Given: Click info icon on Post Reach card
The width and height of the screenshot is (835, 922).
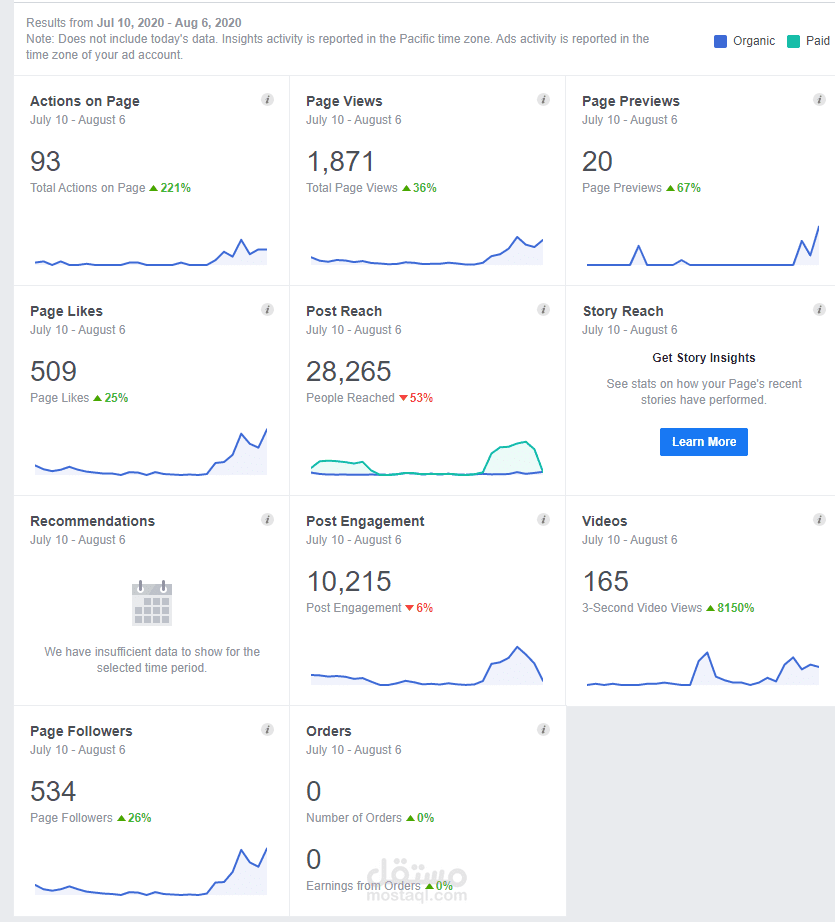Looking at the screenshot, I should tap(543, 309).
